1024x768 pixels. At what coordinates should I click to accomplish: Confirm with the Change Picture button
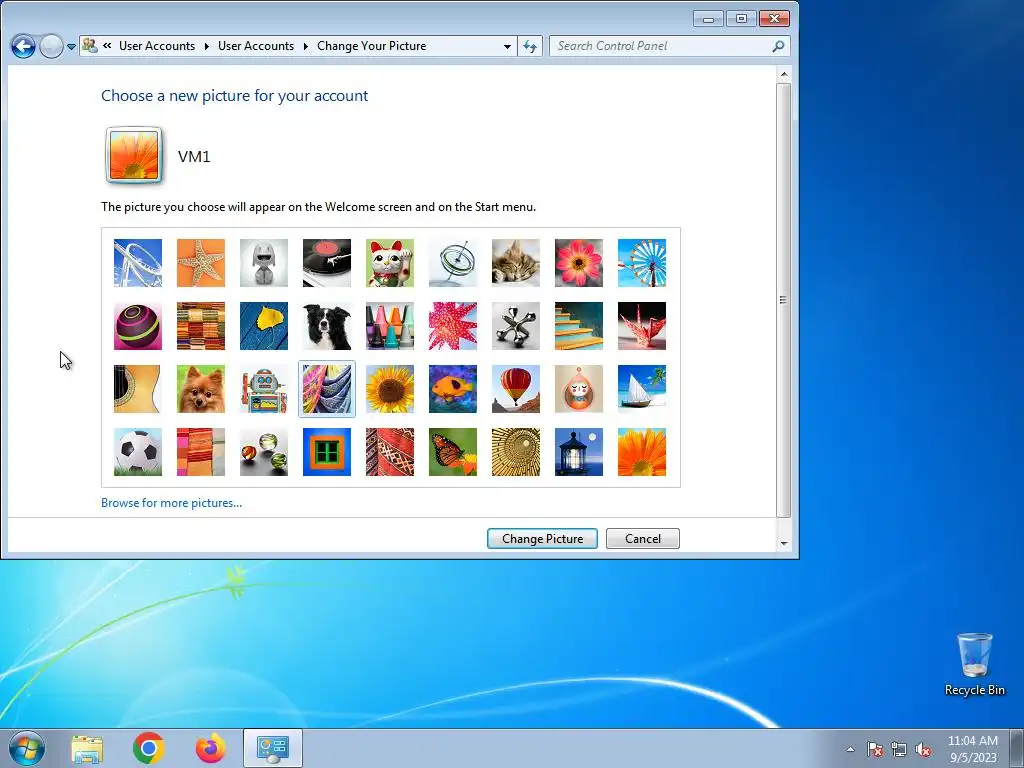tap(542, 539)
